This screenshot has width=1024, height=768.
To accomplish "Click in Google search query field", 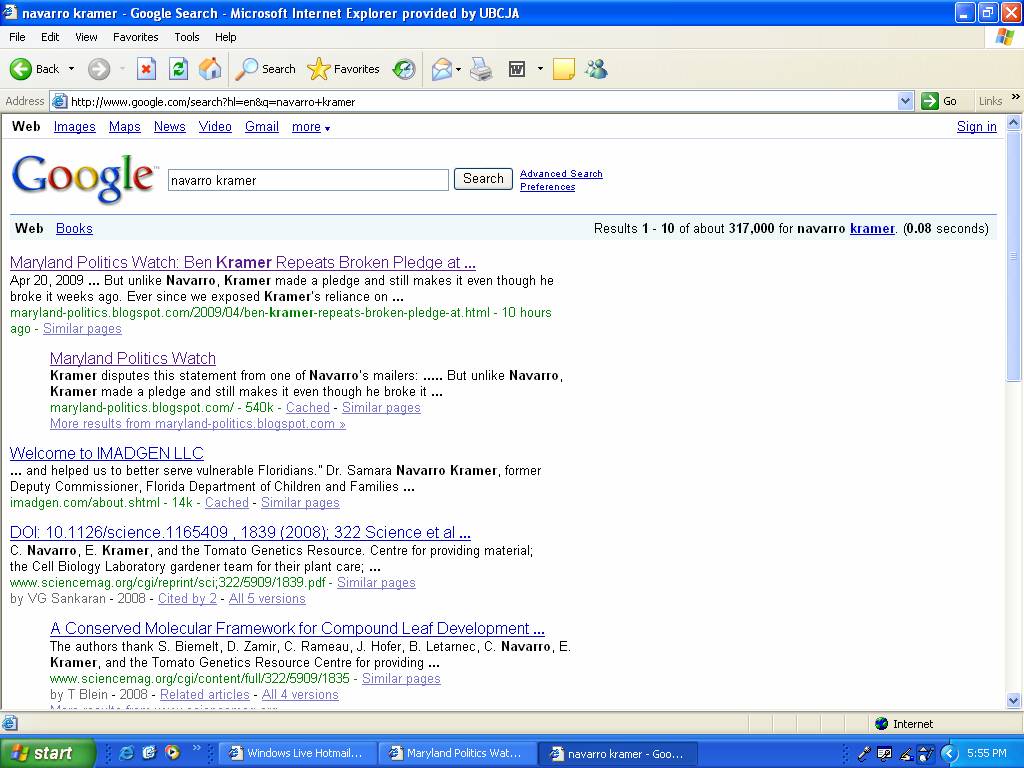I will (x=308, y=180).
